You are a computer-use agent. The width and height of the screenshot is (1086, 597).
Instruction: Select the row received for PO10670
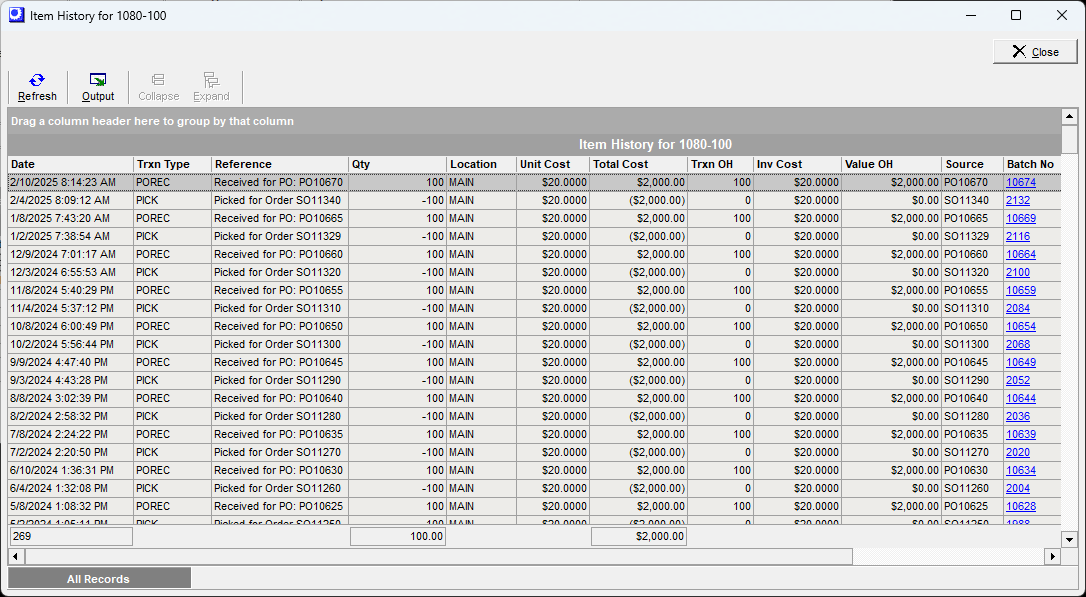click(300, 182)
